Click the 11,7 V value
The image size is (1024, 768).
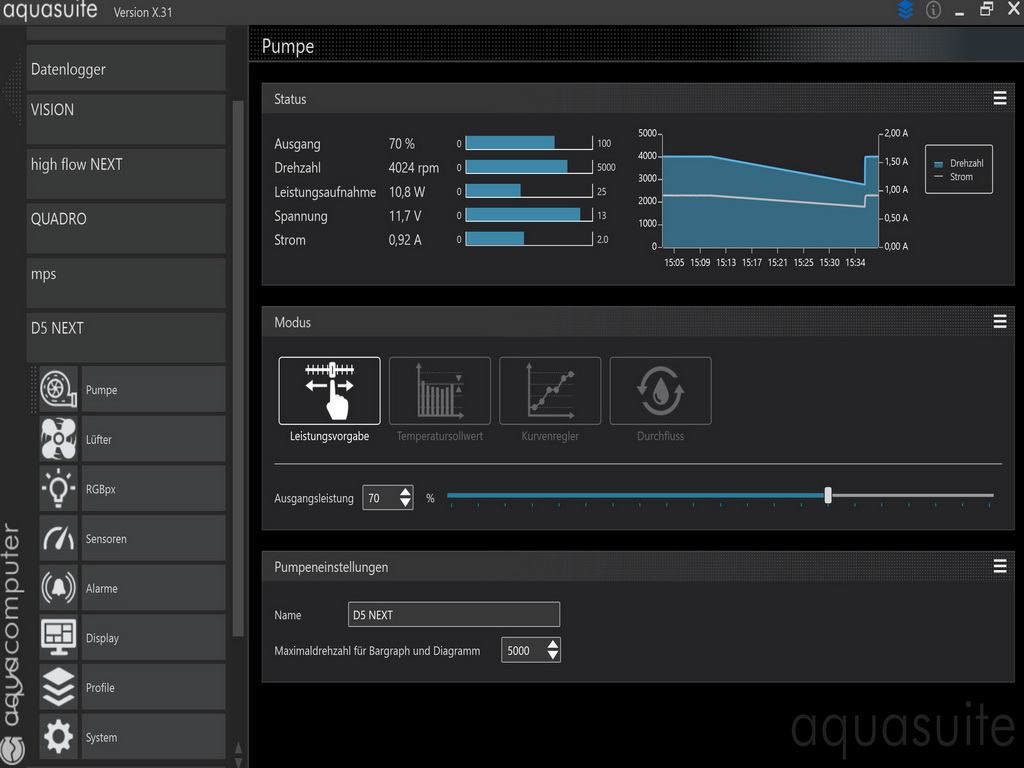click(x=405, y=216)
